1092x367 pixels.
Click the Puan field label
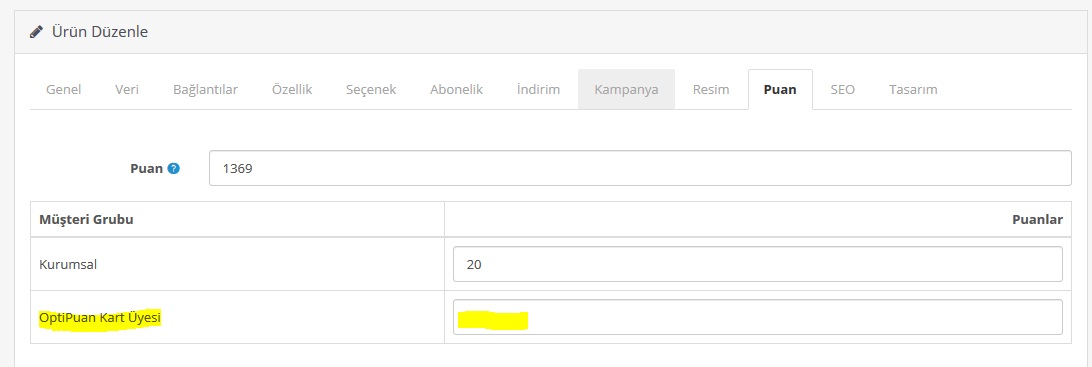pyautogui.click(x=146, y=169)
